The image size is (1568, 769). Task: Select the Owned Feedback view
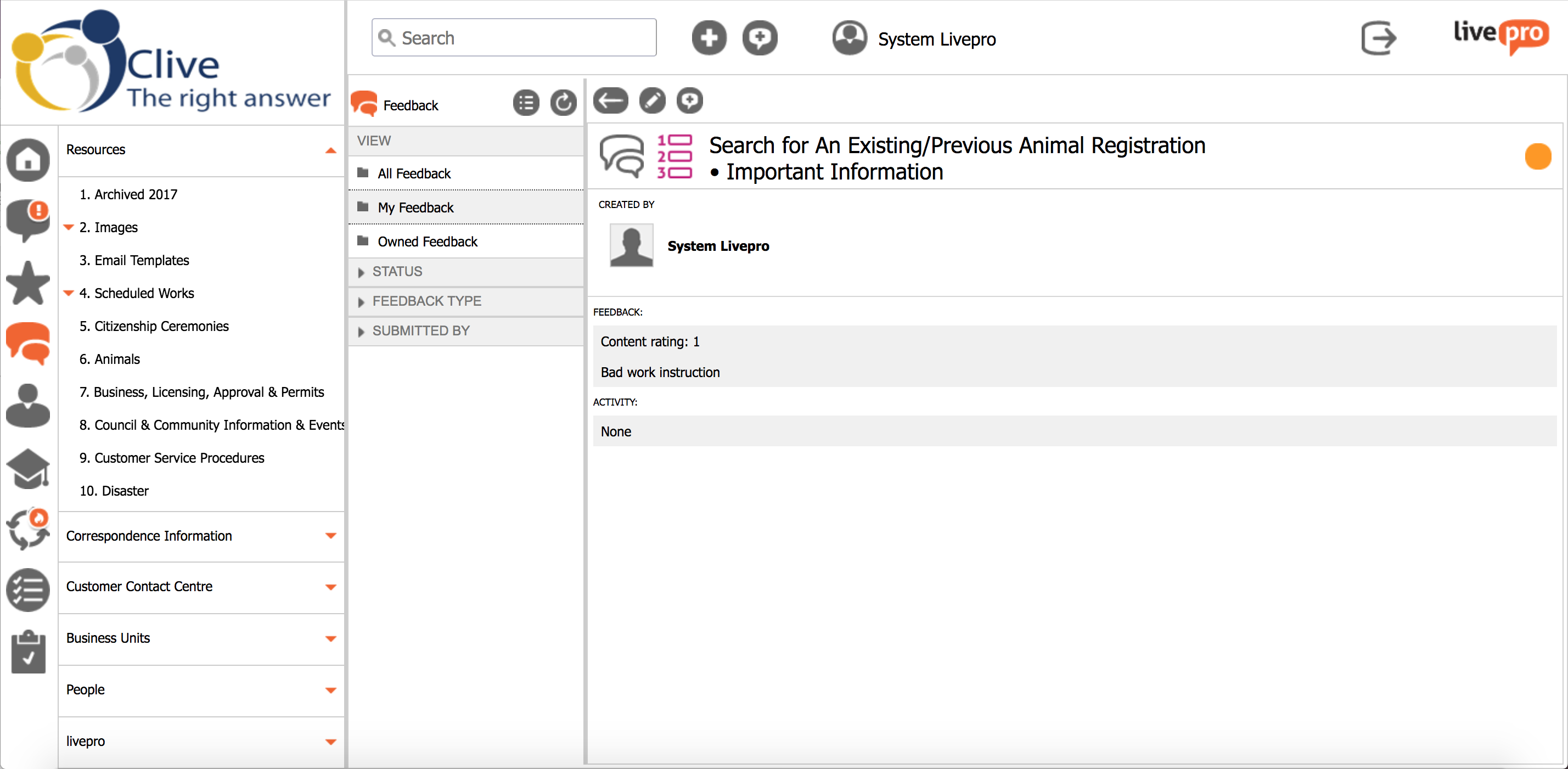[x=428, y=242]
